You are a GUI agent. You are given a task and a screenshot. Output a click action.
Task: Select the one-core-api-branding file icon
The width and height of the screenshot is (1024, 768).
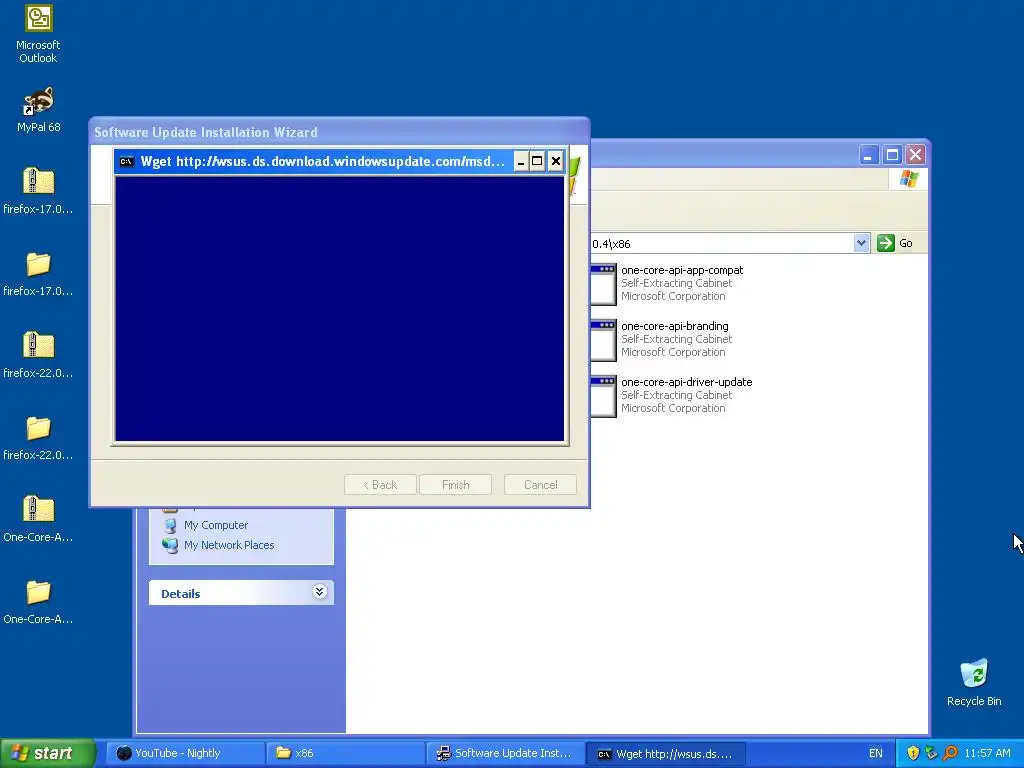coord(603,340)
